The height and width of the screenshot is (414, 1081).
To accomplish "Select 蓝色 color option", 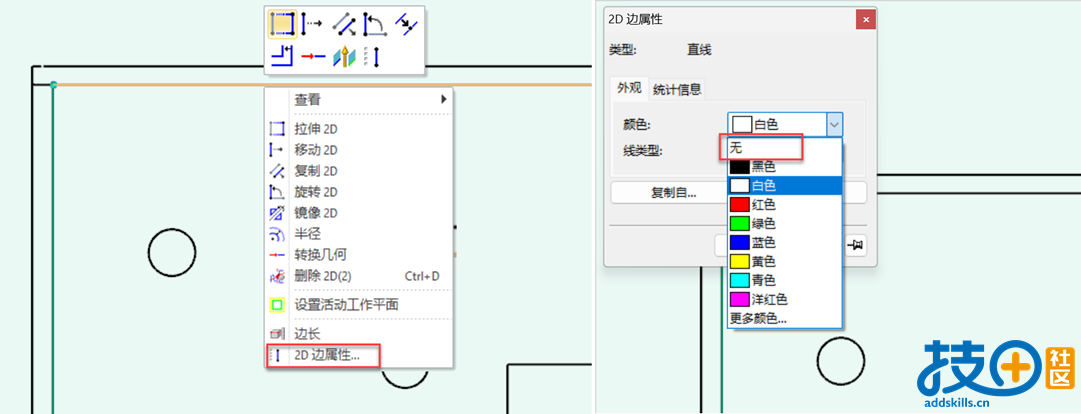I will (x=785, y=242).
